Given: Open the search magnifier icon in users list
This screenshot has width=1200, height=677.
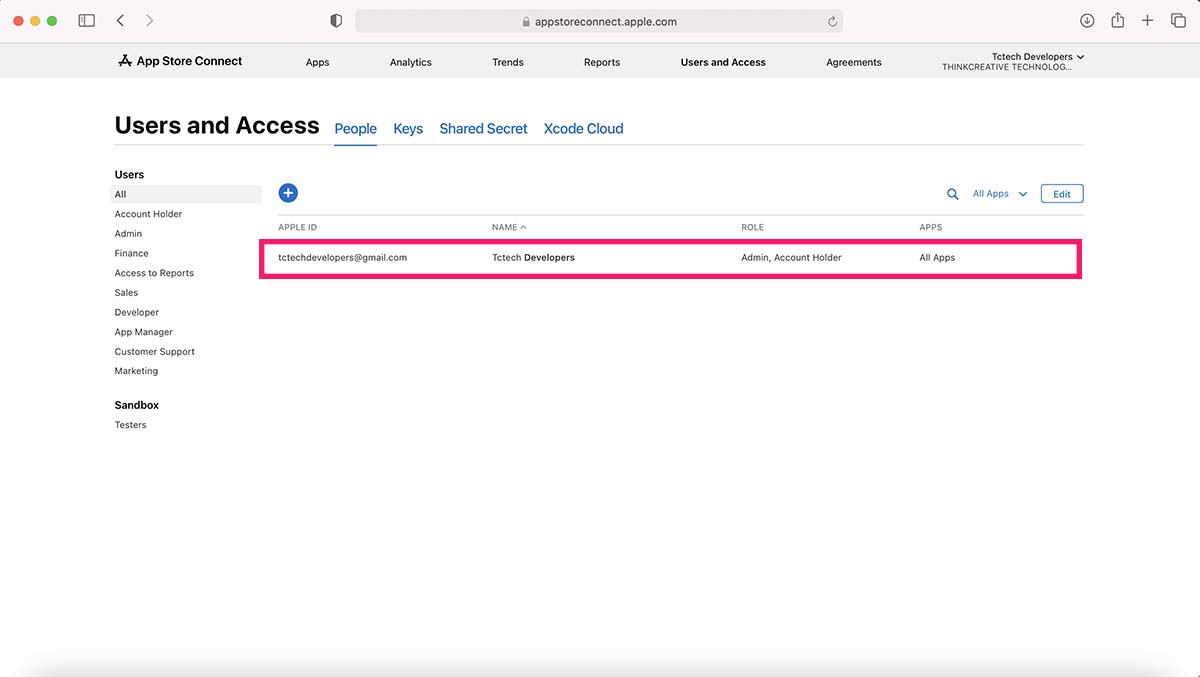Looking at the screenshot, I should pos(953,194).
